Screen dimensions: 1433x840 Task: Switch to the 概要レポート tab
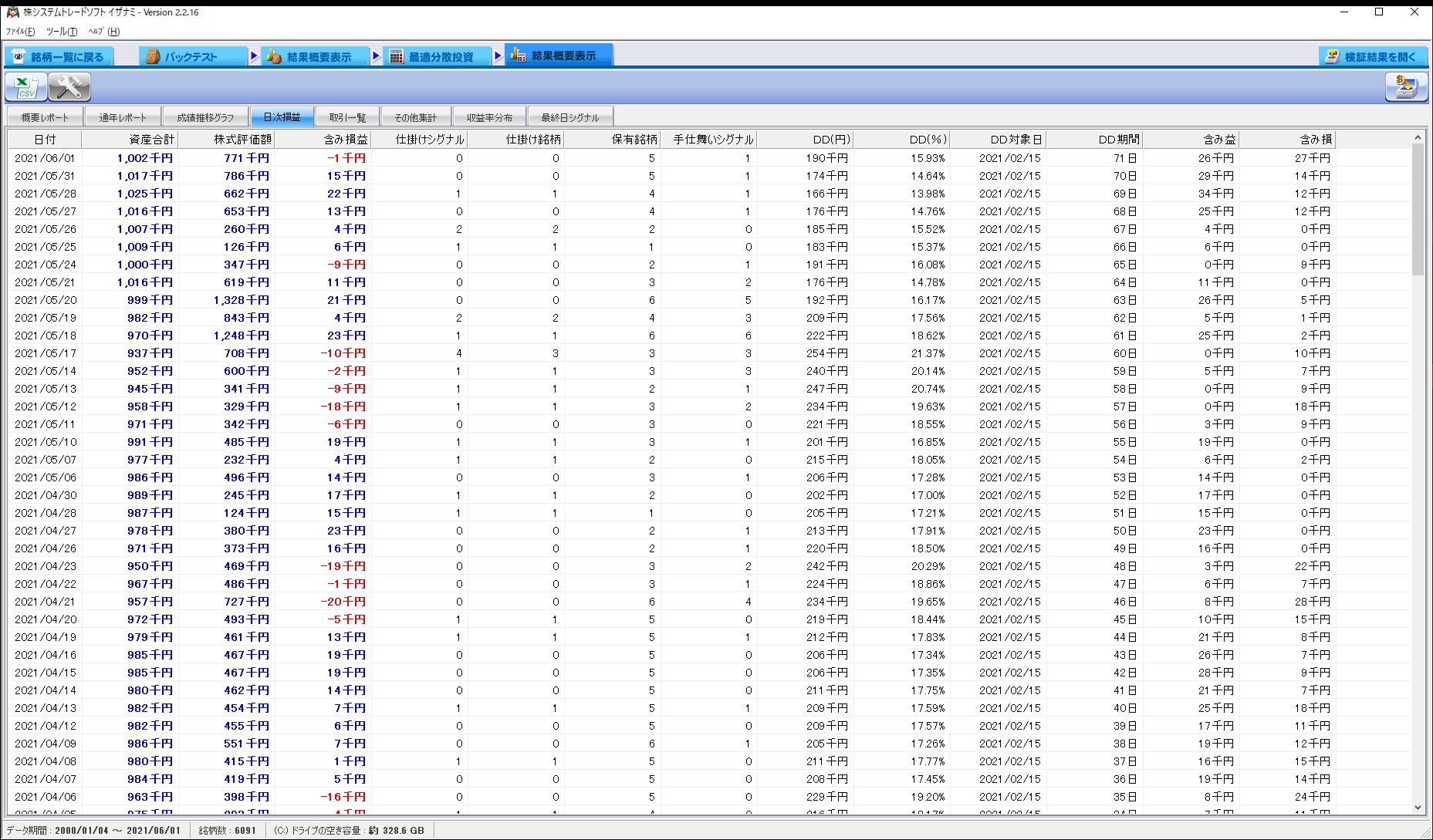click(45, 117)
